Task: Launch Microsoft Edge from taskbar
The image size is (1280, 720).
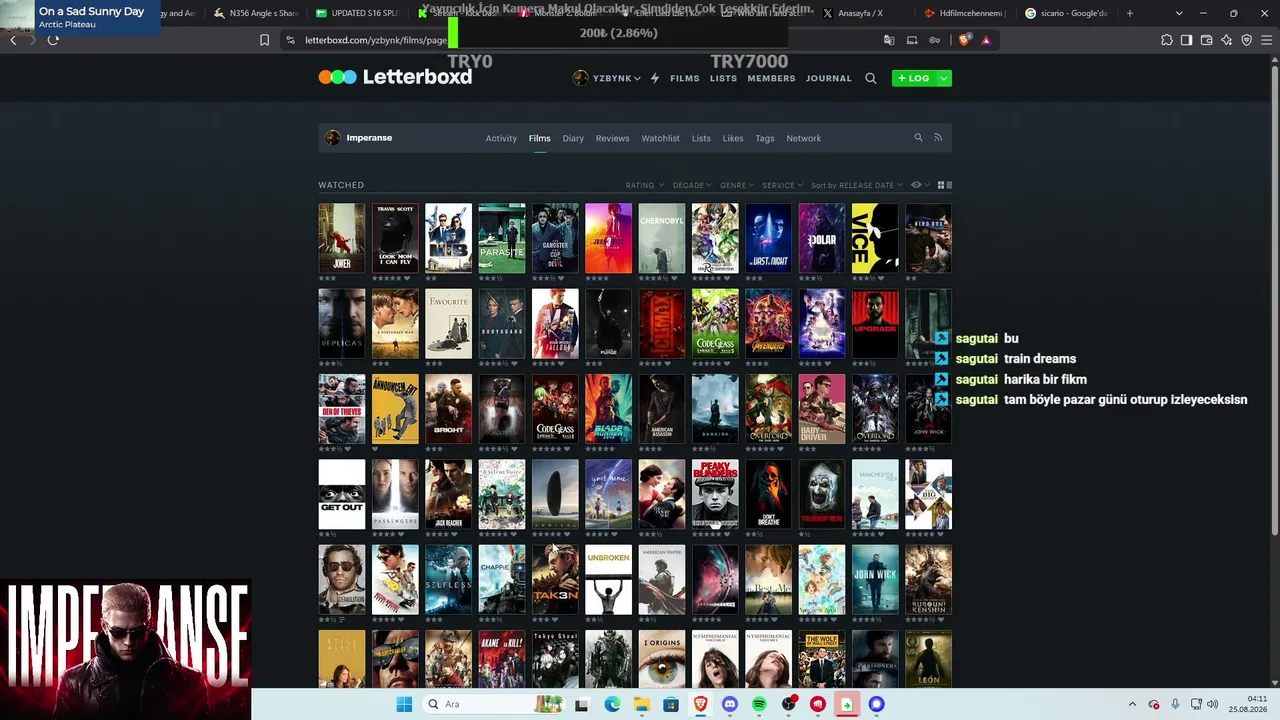Action: 612,704
